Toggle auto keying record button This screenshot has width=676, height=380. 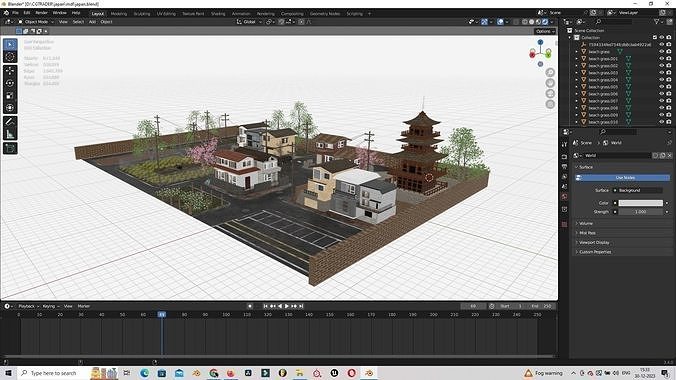point(250,306)
